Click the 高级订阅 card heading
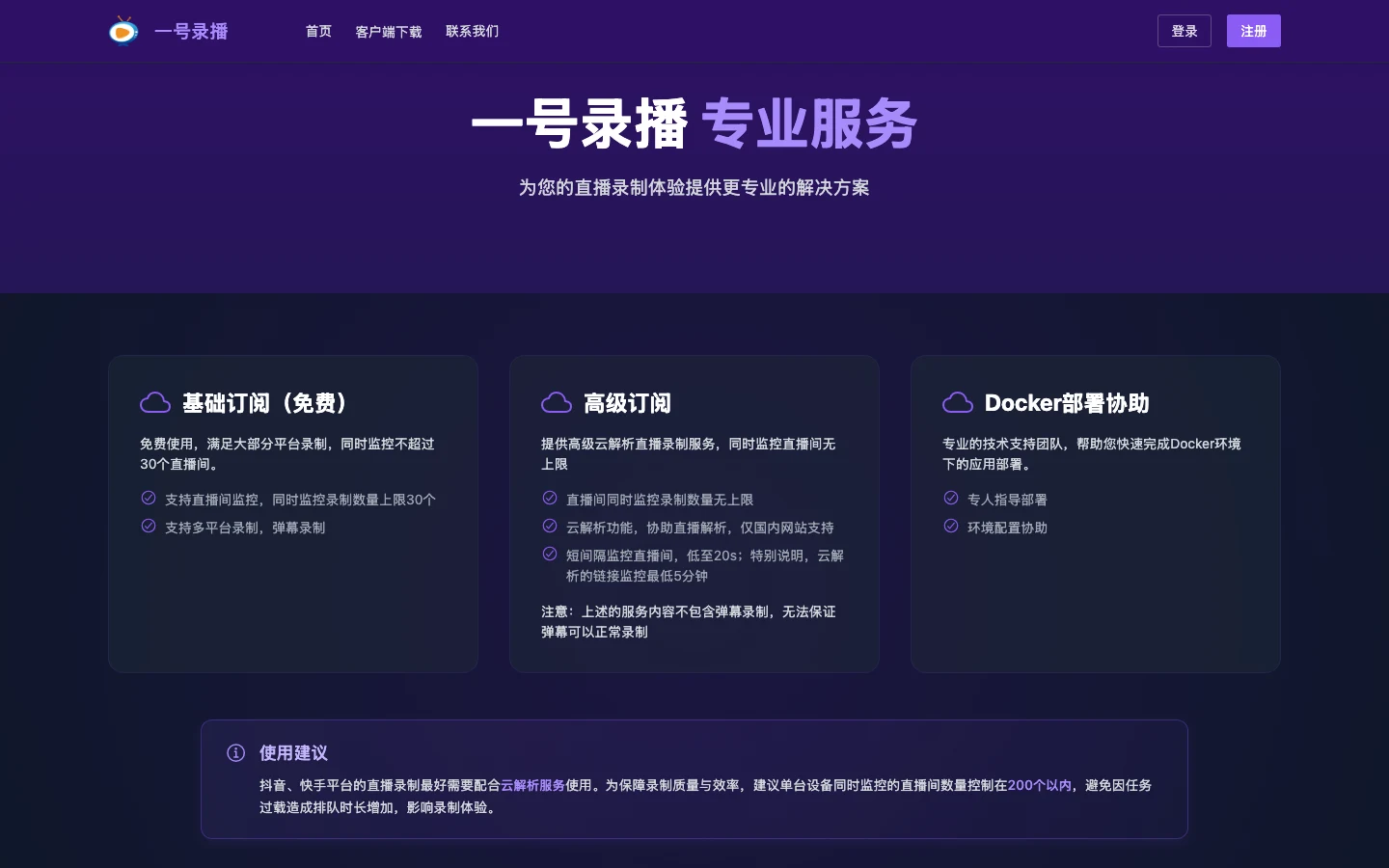The image size is (1389, 868). (627, 403)
